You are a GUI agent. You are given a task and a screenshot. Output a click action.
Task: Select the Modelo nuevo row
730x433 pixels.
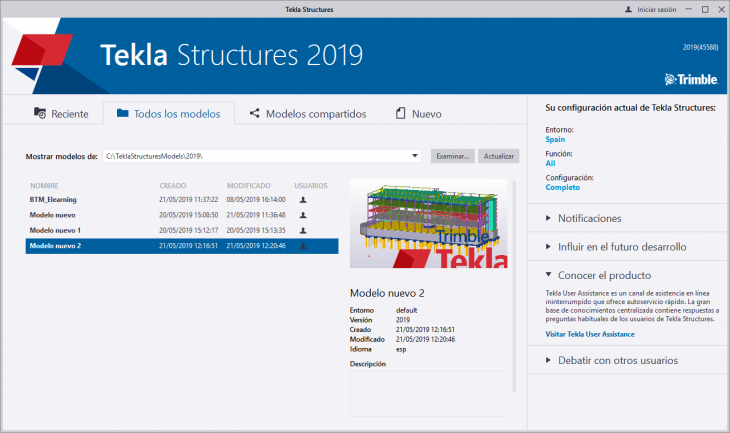click(x=182, y=215)
